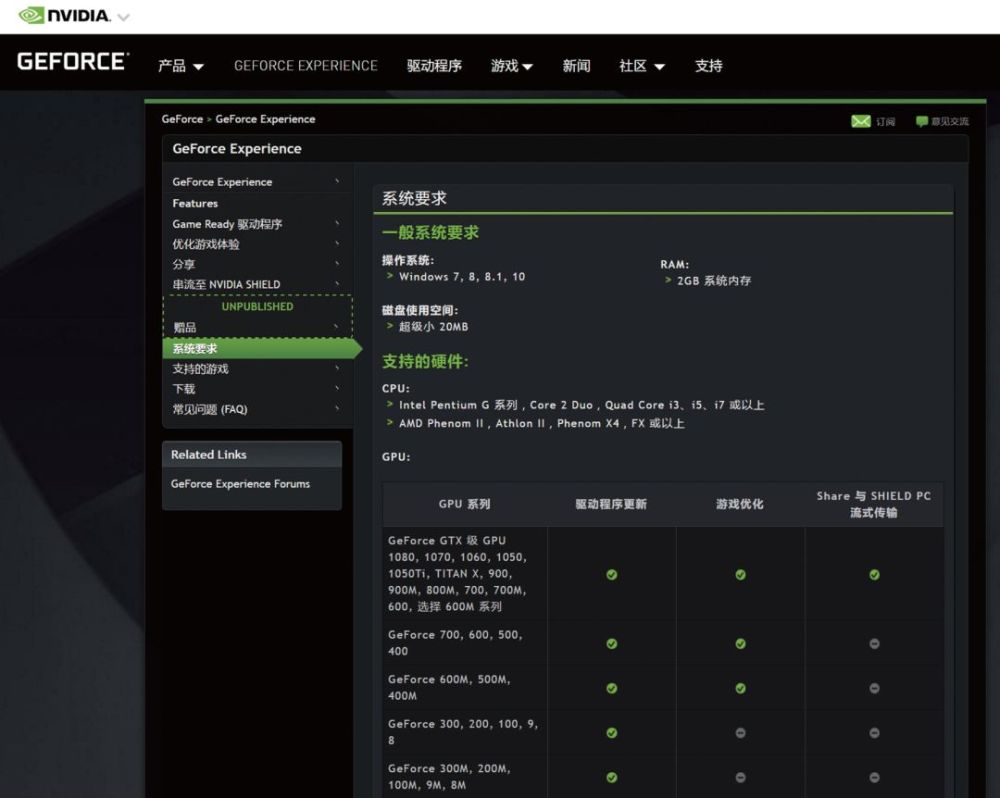Image resolution: width=1000 pixels, height=798 pixels.
Task: Open the GEFORCE EXPERIENCE nav item
Action: [305, 66]
